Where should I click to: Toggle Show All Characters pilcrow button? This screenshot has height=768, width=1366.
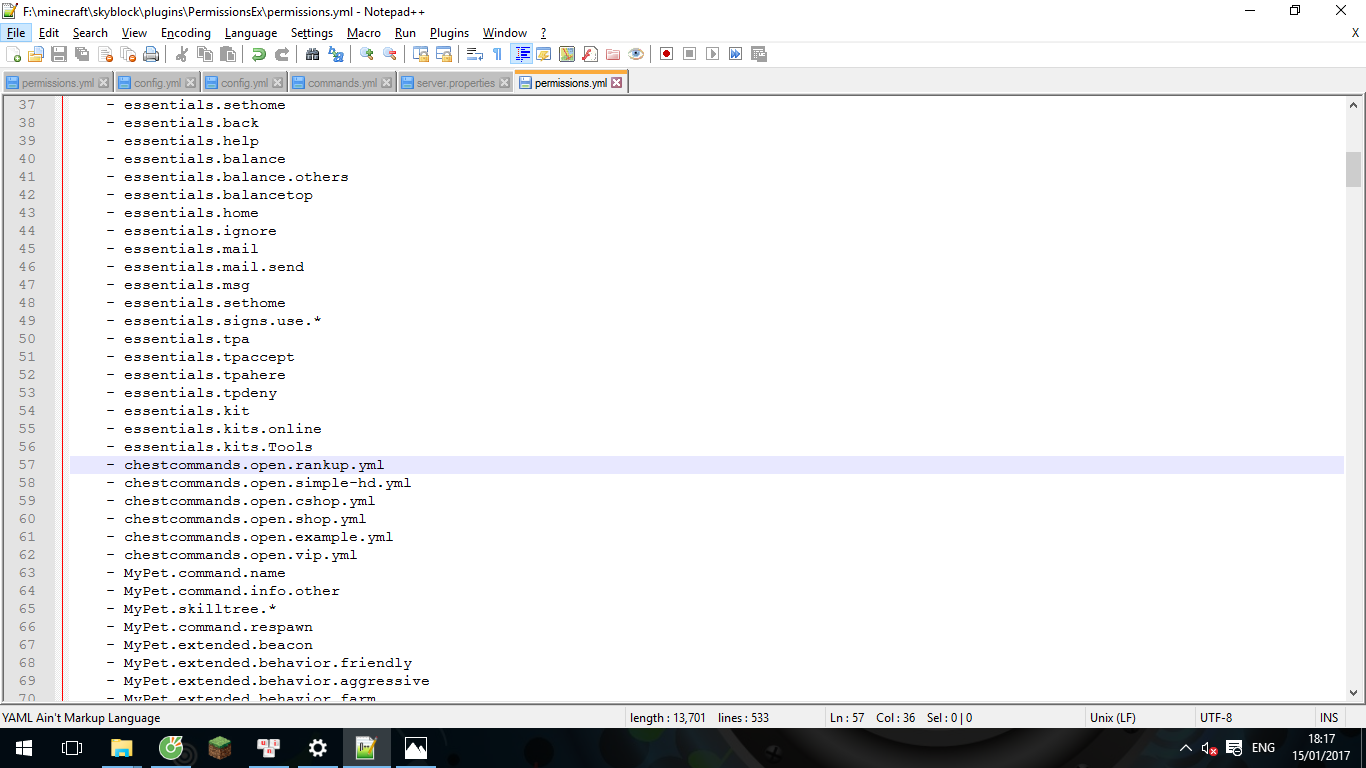tap(498, 54)
